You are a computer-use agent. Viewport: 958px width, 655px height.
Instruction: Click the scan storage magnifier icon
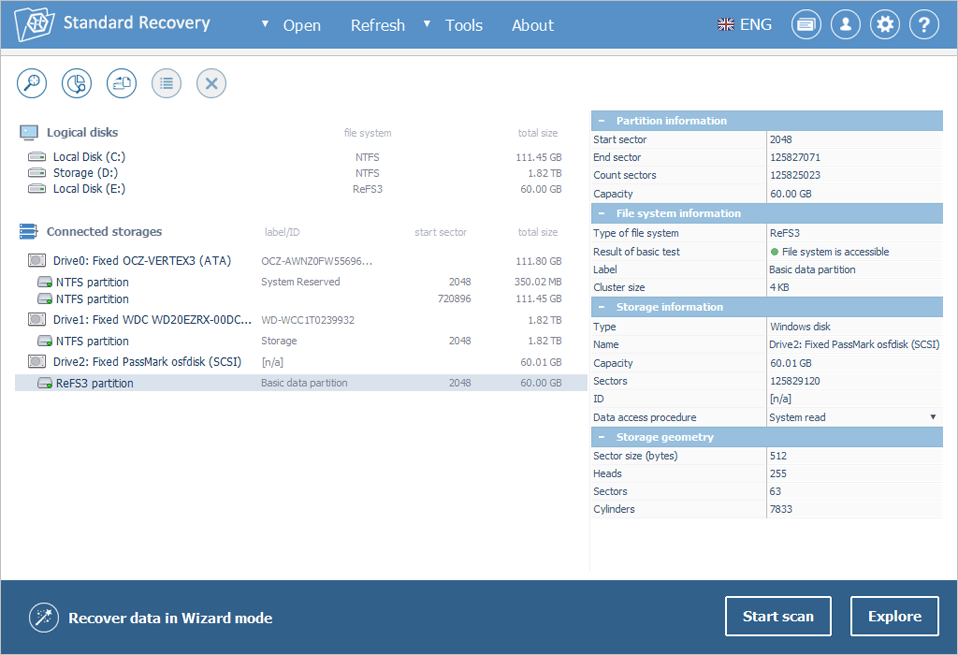[x=32, y=84]
